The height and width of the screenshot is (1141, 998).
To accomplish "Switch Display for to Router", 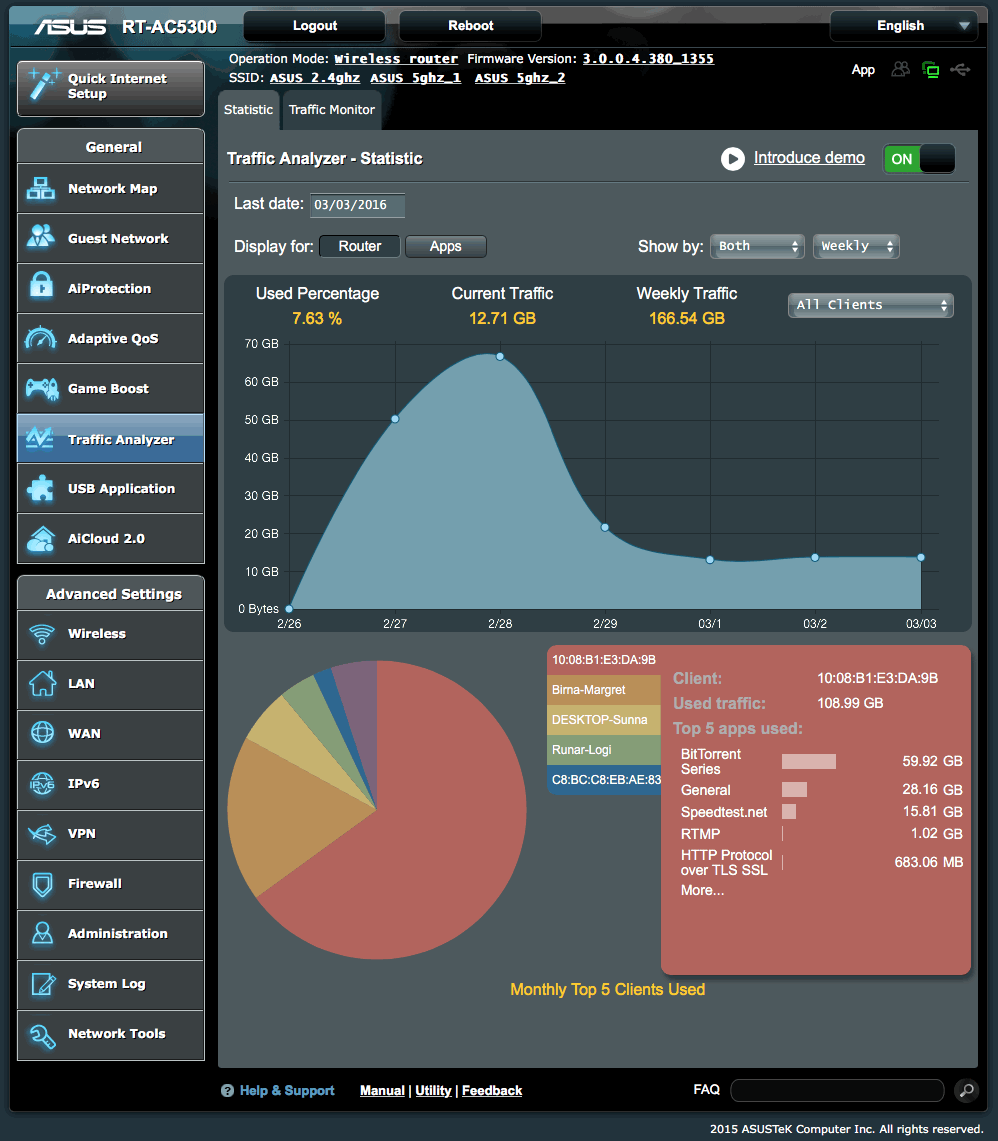I will tap(359, 246).
